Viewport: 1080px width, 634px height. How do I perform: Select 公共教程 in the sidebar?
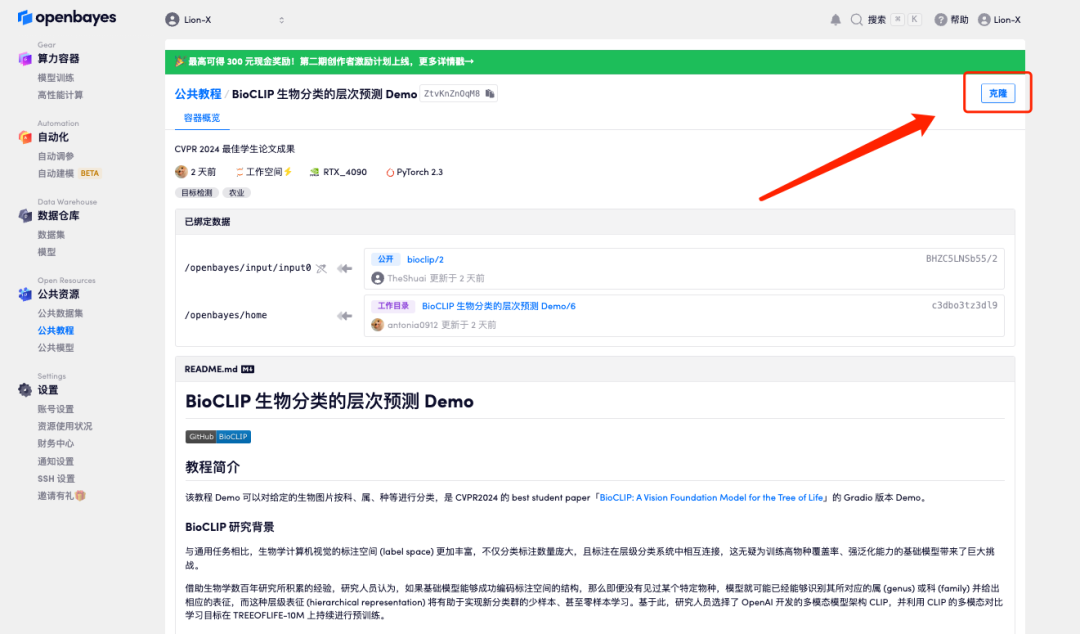pos(56,331)
